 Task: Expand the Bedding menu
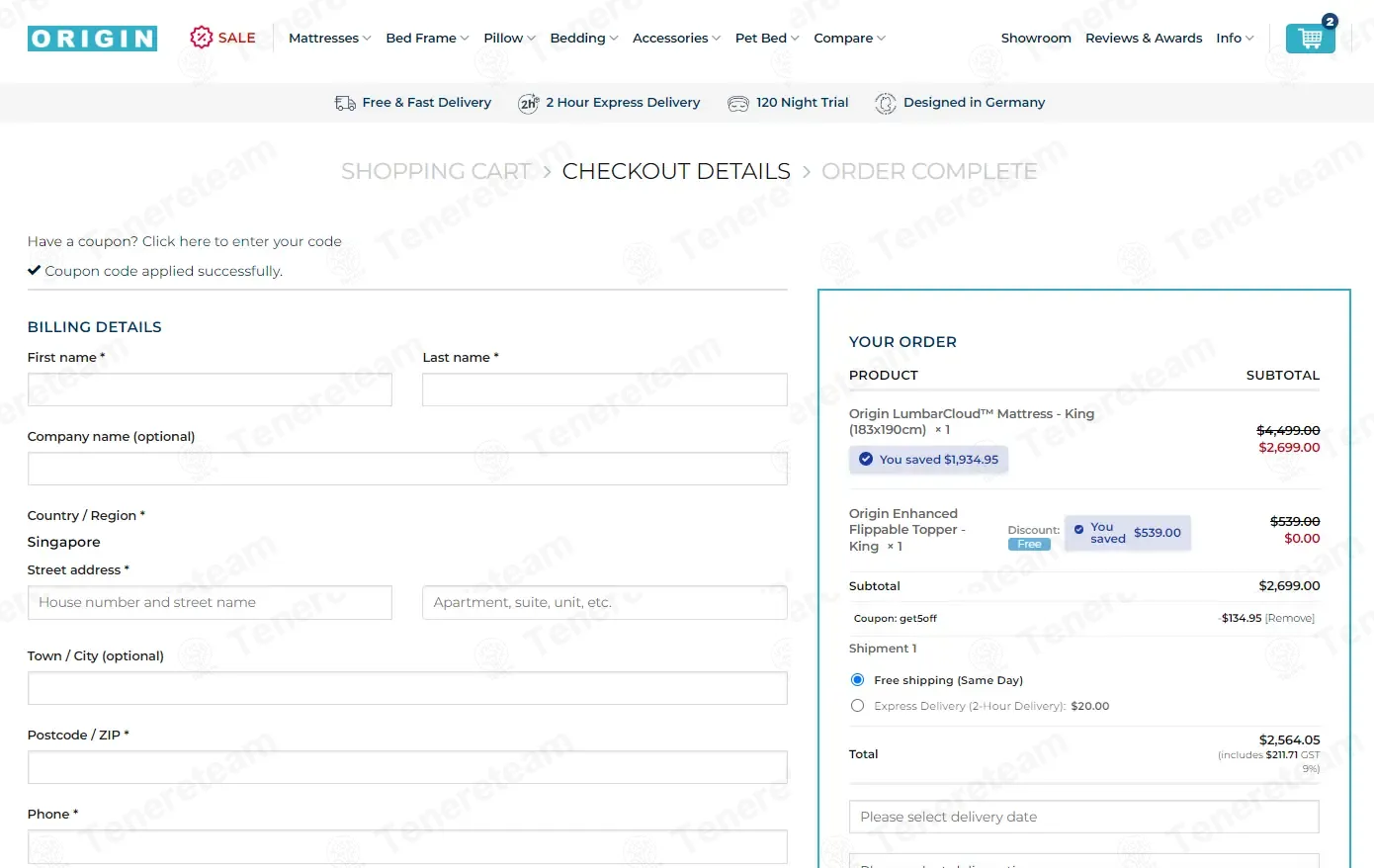tap(584, 39)
